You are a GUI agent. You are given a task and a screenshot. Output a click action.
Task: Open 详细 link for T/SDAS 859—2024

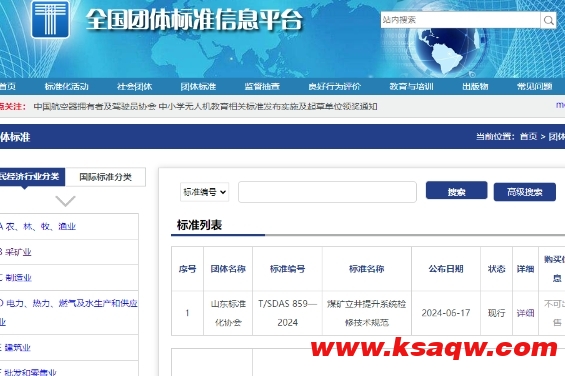[525, 313]
